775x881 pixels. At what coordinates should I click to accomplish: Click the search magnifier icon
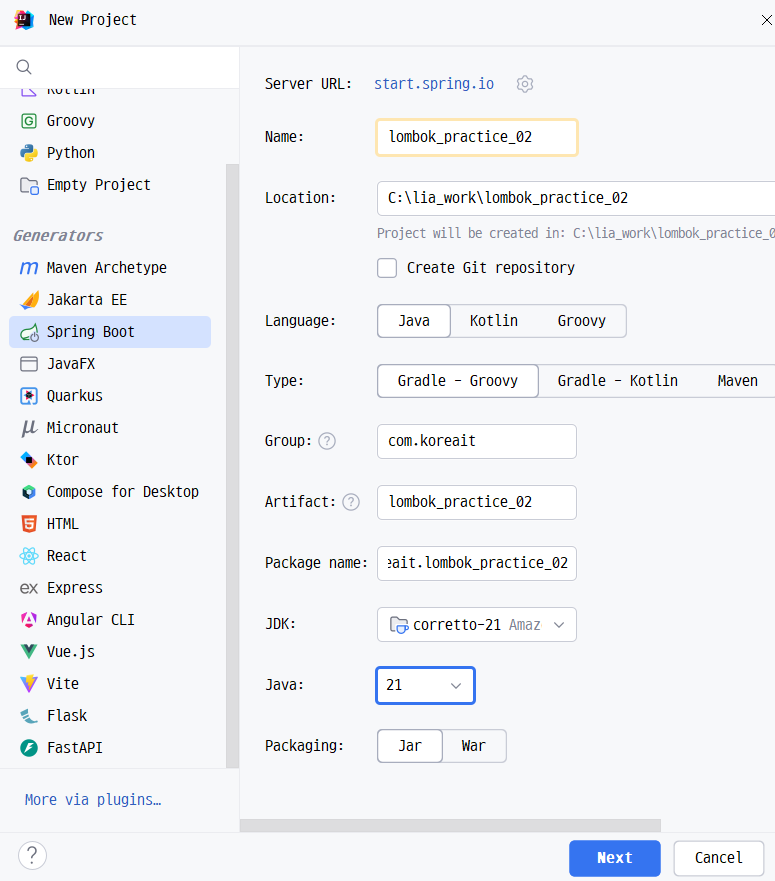pyautogui.click(x=24, y=67)
